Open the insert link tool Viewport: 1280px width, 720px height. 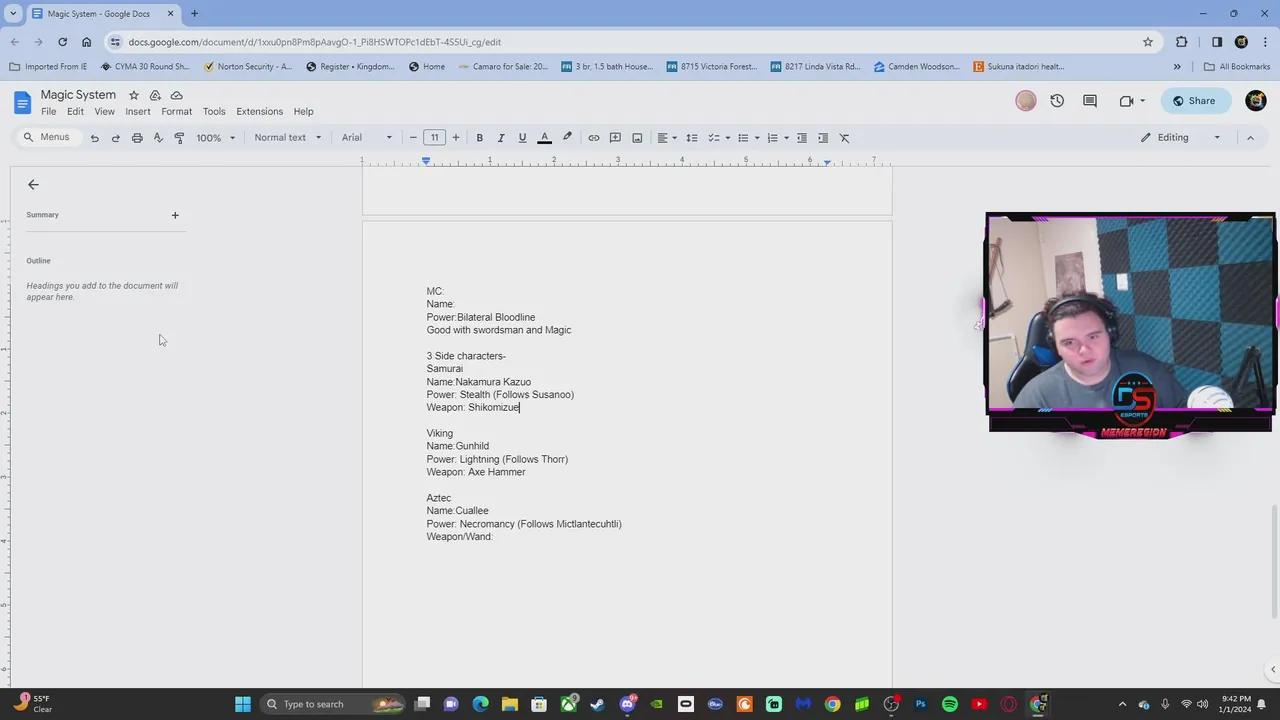(x=592, y=137)
